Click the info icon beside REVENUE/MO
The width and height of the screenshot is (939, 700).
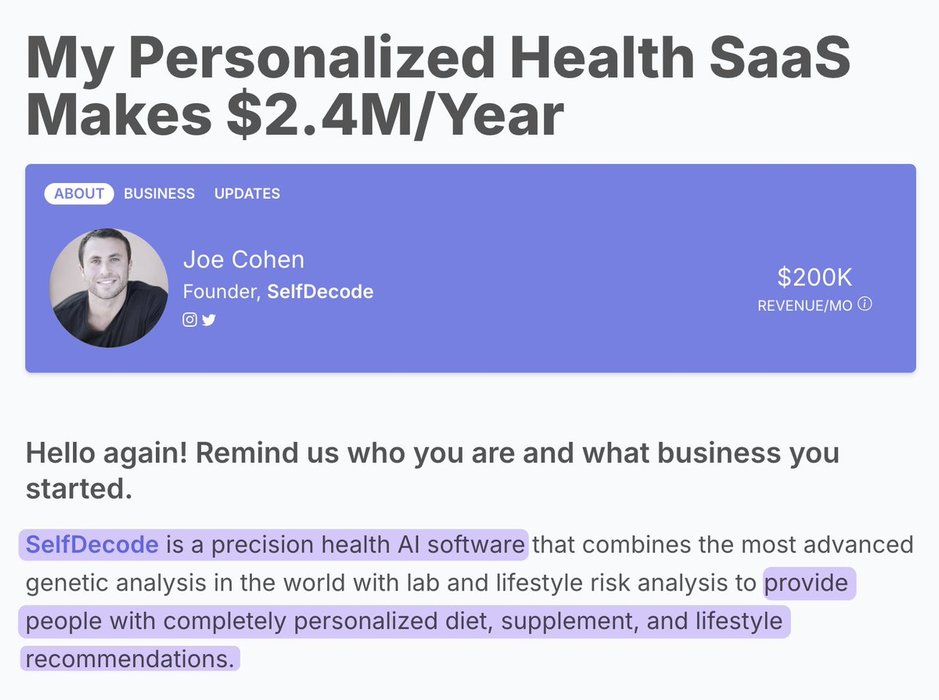[x=865, y=304]
